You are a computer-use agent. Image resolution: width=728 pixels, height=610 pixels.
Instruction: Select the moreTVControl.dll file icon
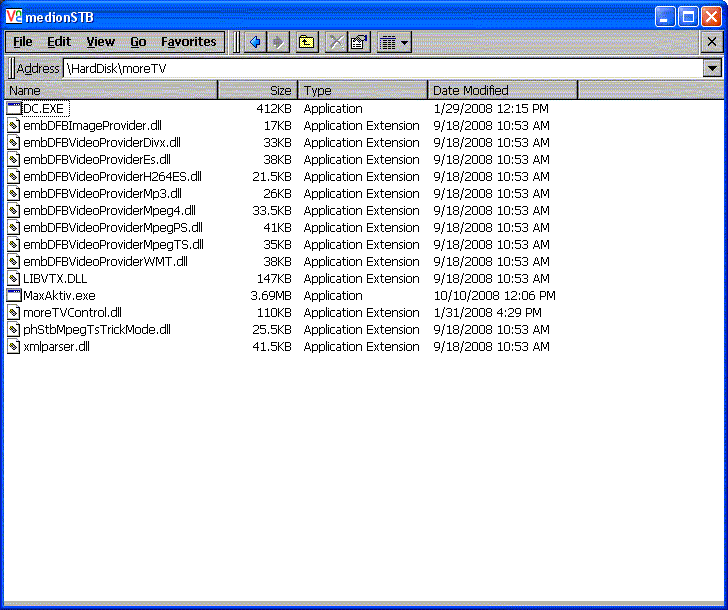pyautogui.click(x=14, y=312)
